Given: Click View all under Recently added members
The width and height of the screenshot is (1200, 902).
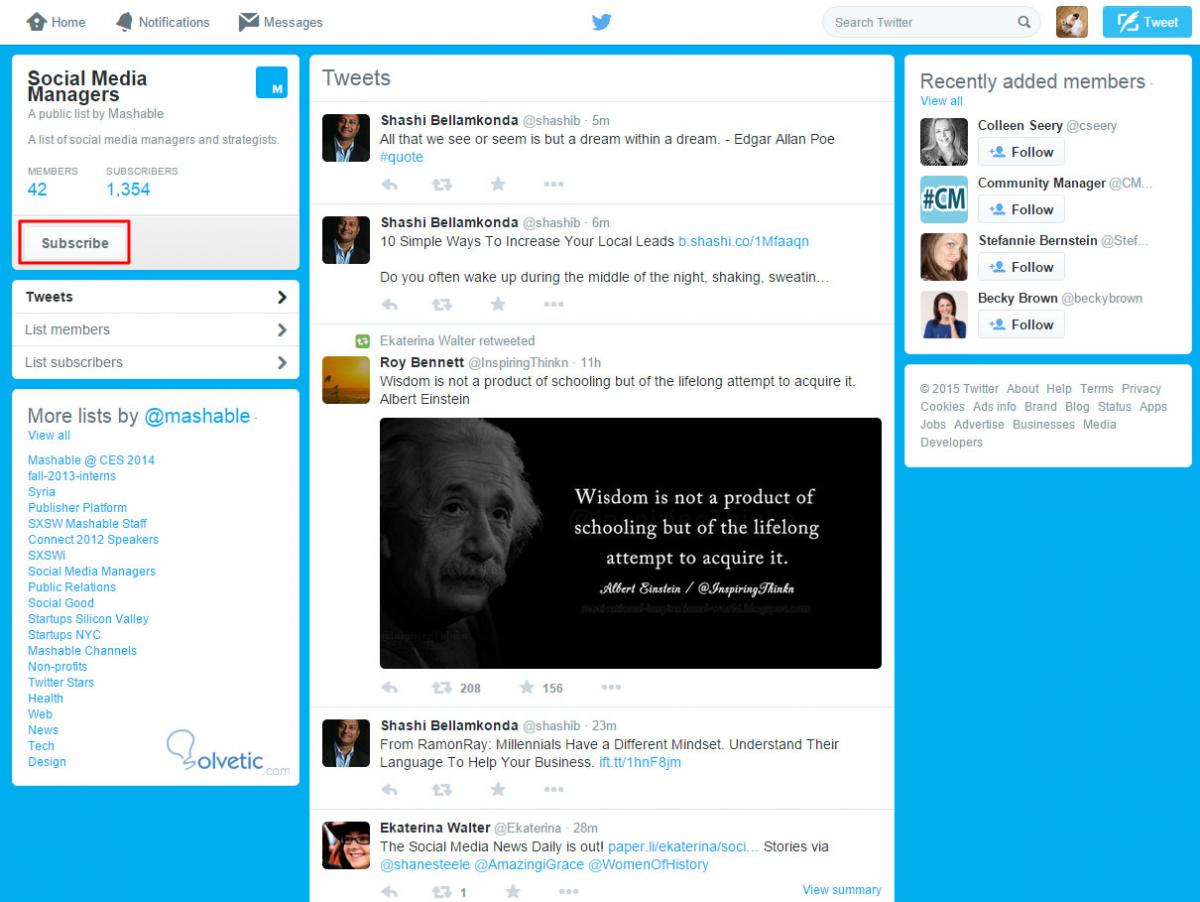Looking at the screenshot, I should tap(941, 101).
